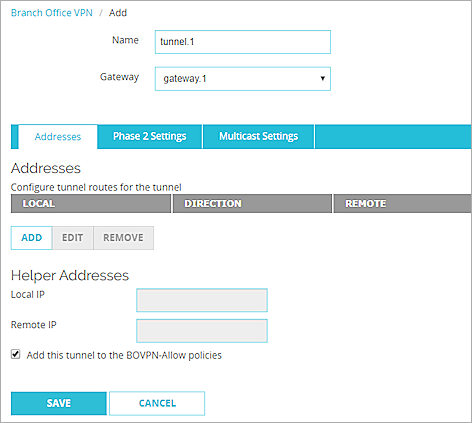This screenshot has width=472, height=423.
Task: Select the Addresses tab
Action: (58, 137)
